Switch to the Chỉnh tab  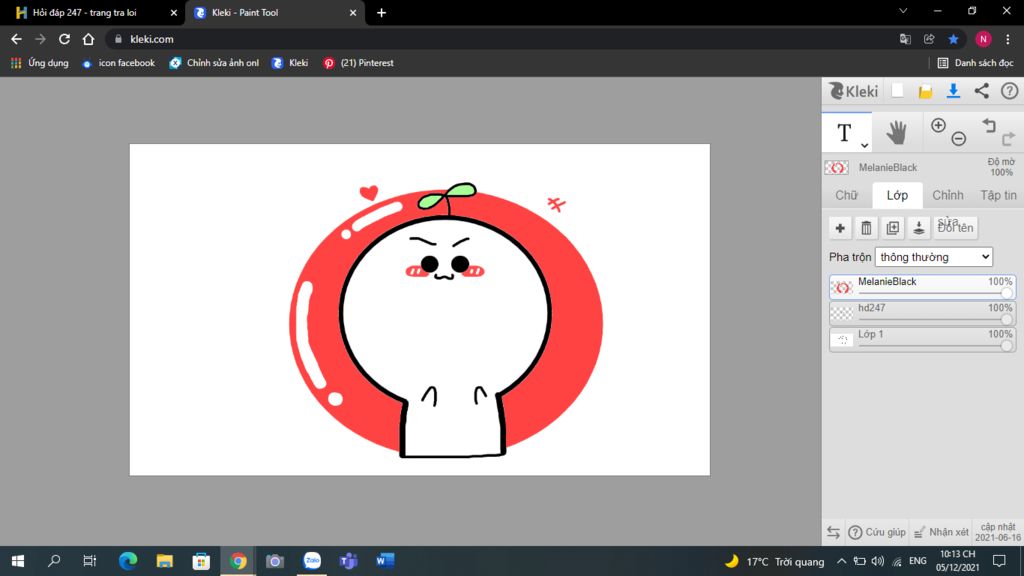[x=948, y=195]
